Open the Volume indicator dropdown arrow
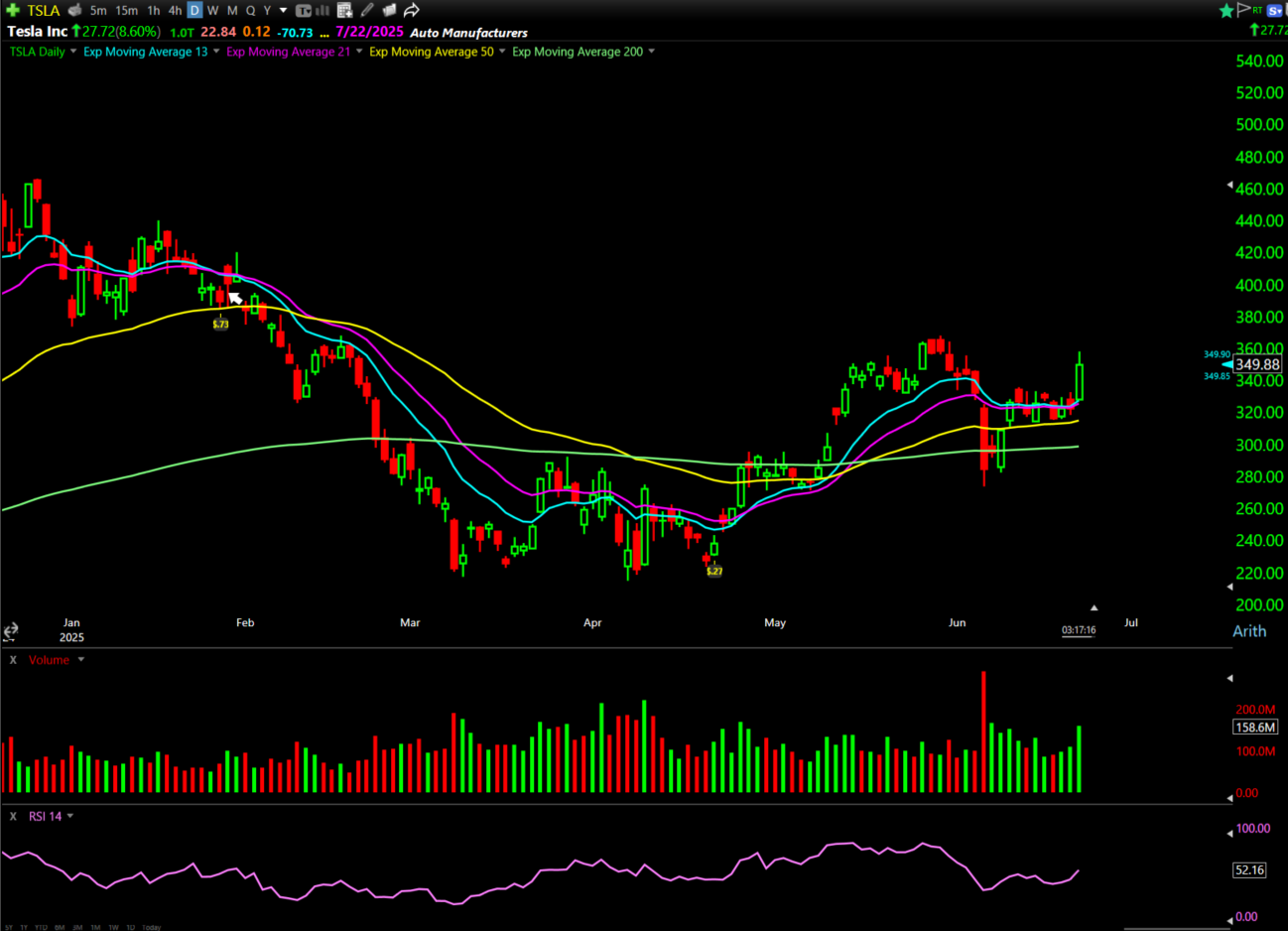Screen dimensions: 1288x931 pyautogui.click(x=81, y=660)
